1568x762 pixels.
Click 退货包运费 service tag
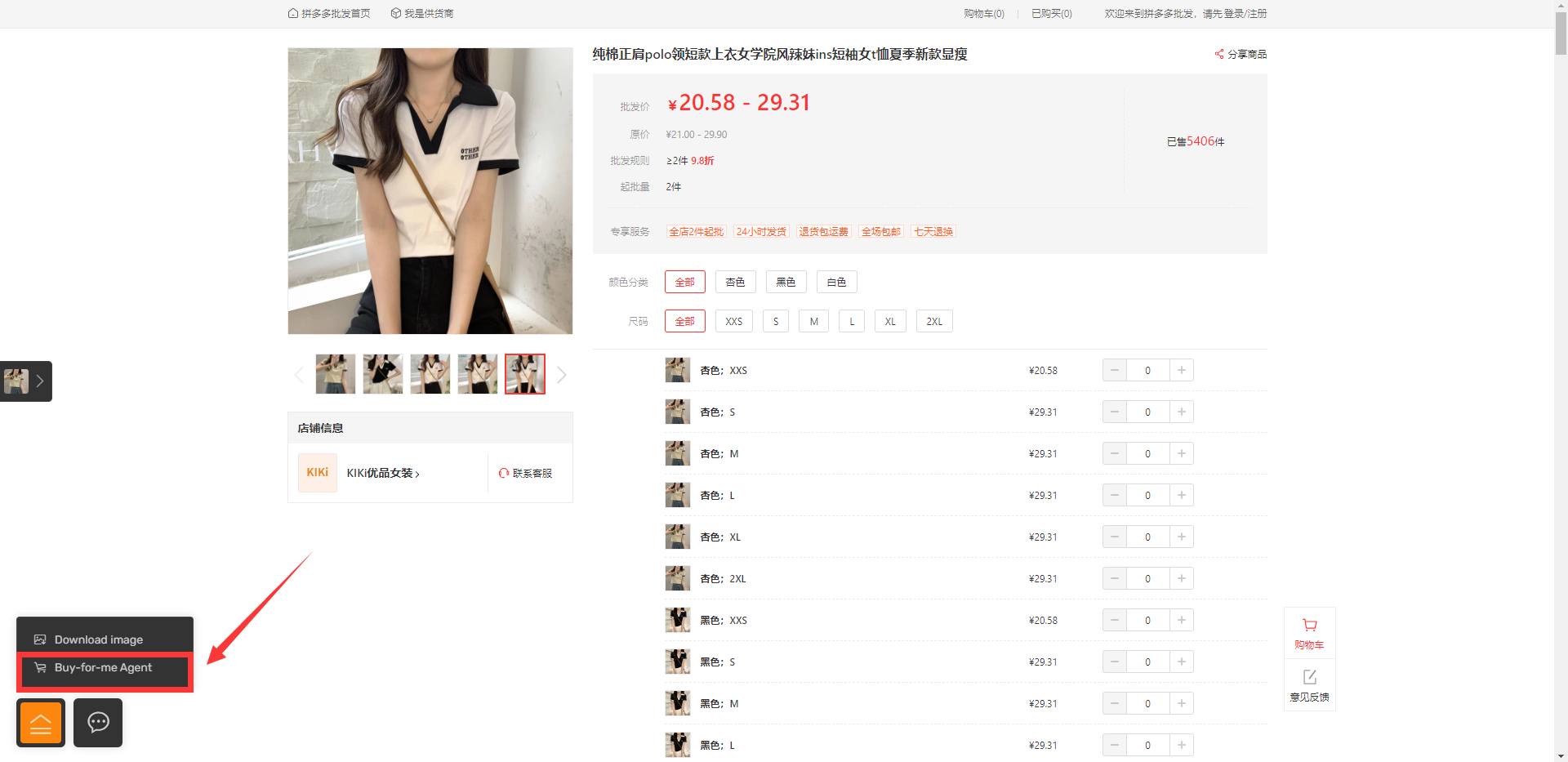pyautogui.click(x=824, y=232)
